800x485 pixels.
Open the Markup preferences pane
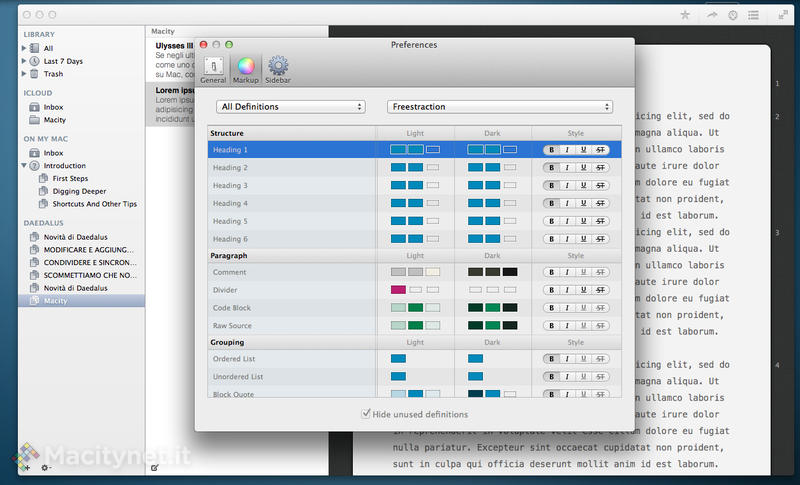[x=245, y=70]
